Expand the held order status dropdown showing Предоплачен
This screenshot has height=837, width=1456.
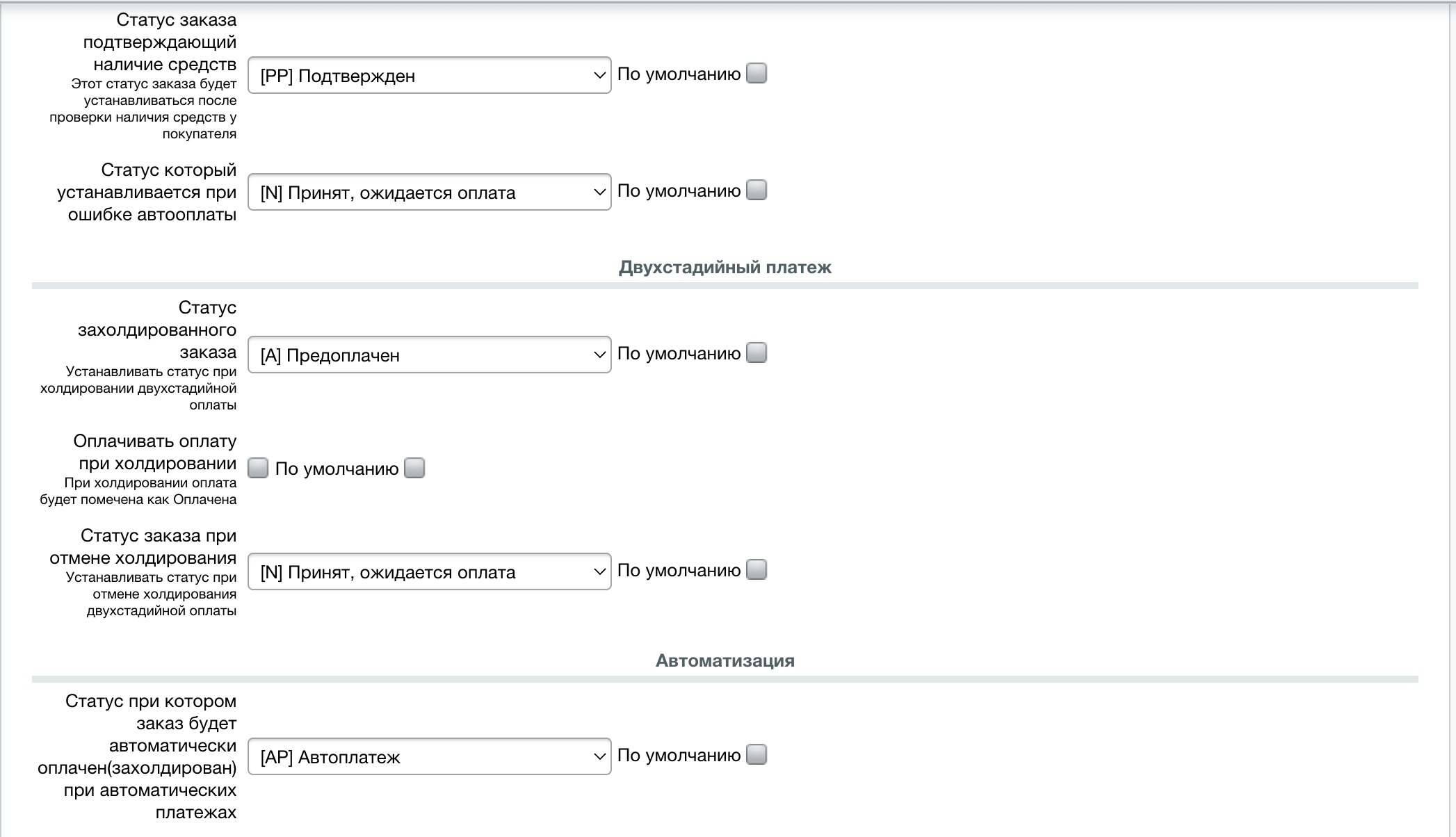[x=429, y=355]
